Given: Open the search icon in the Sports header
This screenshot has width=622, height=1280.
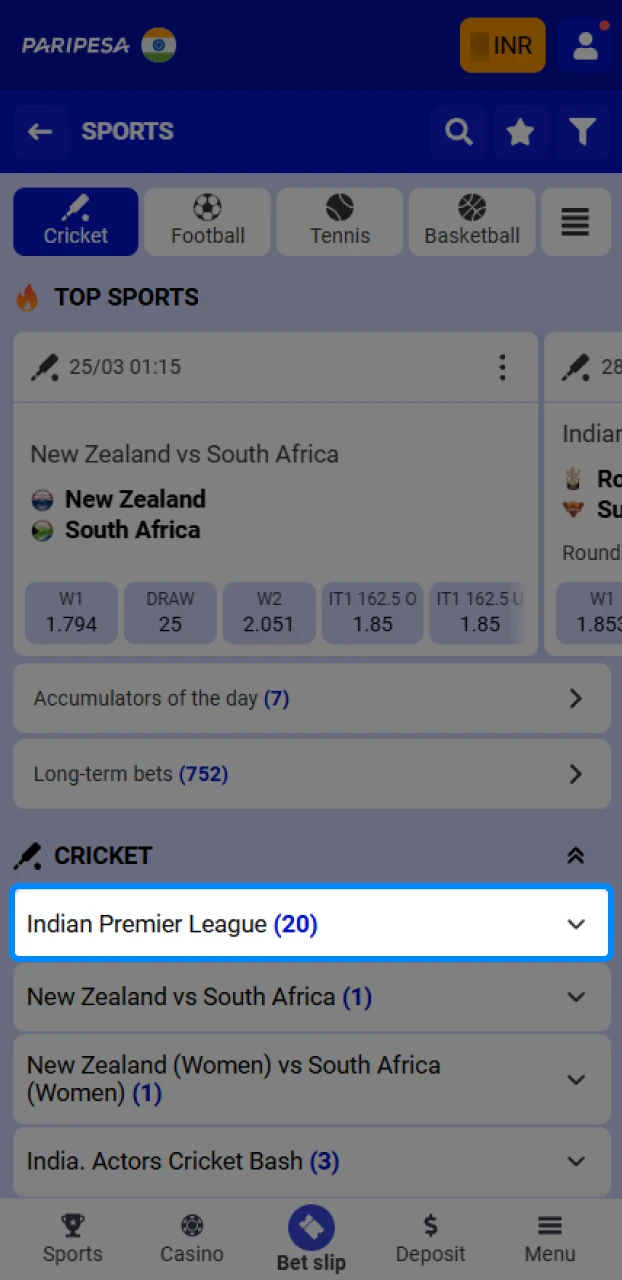Looking at the screenshot, I should (458, 131).
